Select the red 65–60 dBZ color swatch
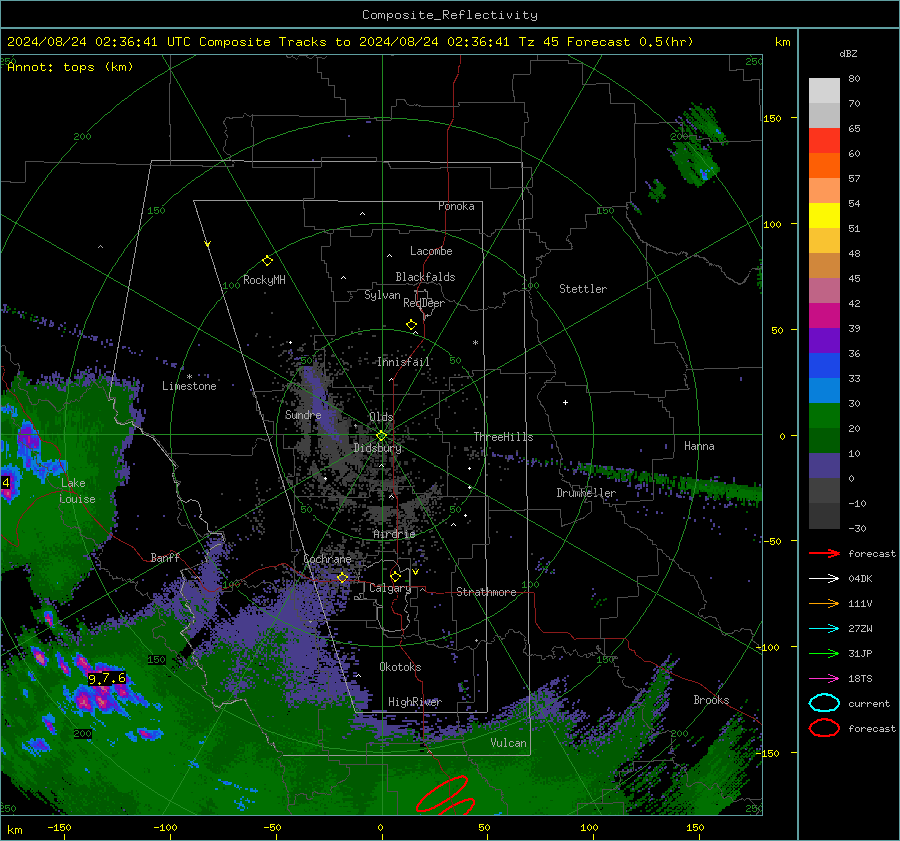The height and width of the screenshot is (841, 900). click(x=824, y=141)
